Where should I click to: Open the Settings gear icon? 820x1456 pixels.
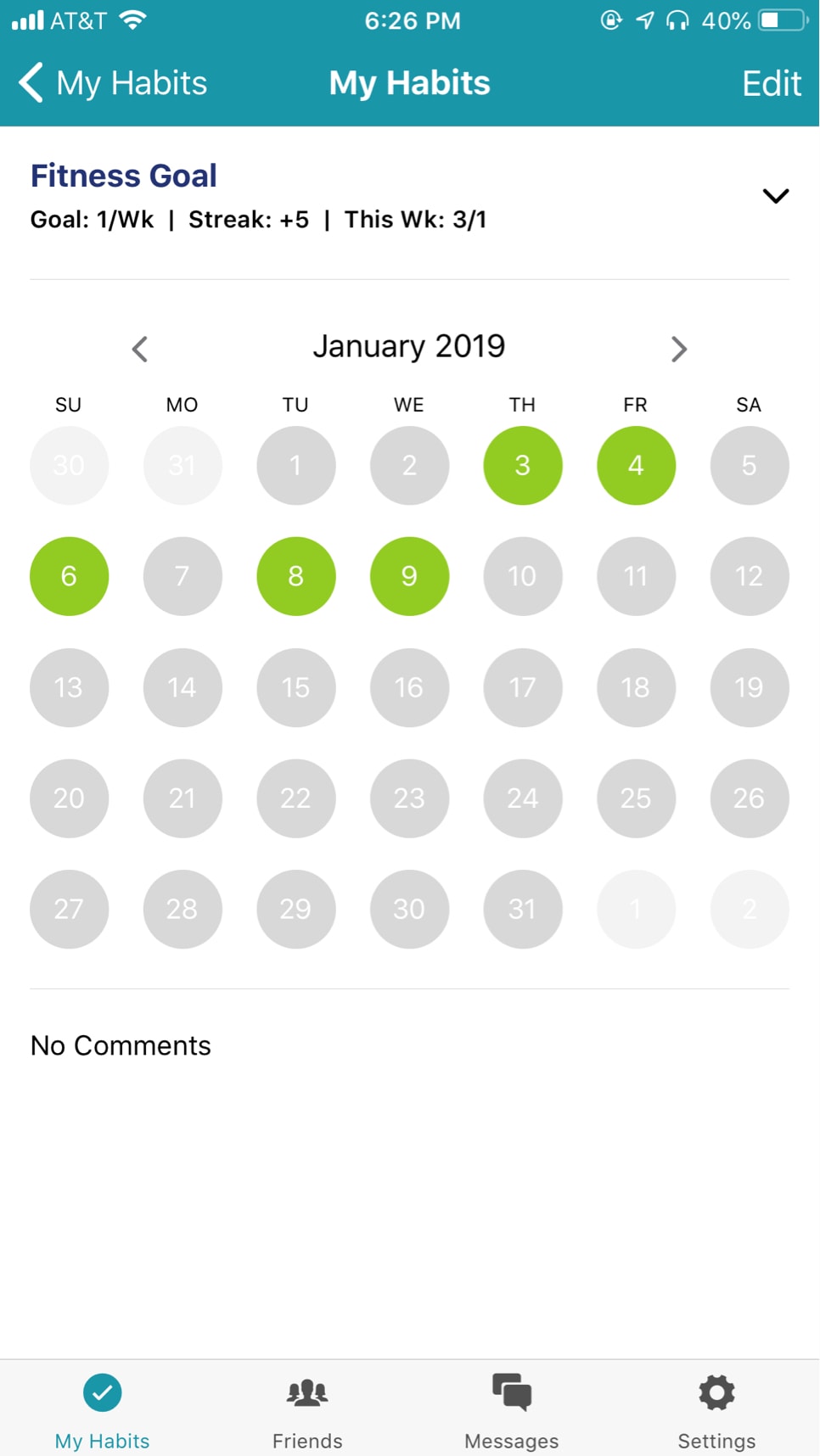[x=716, y=1392]
